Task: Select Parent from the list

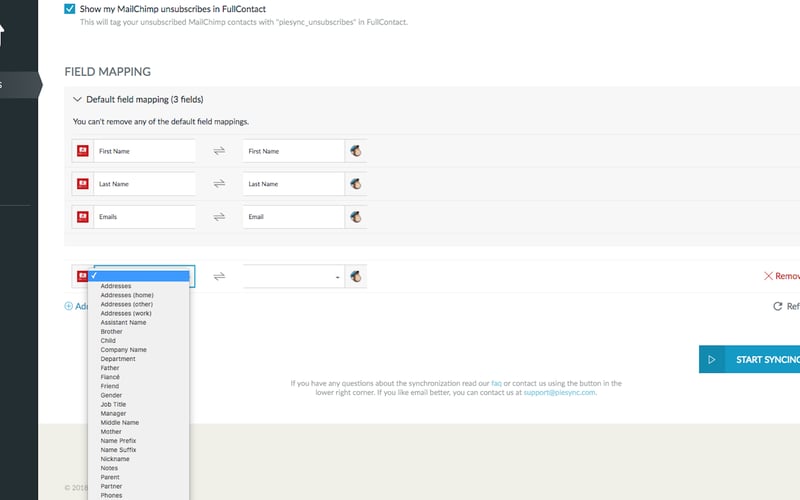Action: tap(110, 478)
